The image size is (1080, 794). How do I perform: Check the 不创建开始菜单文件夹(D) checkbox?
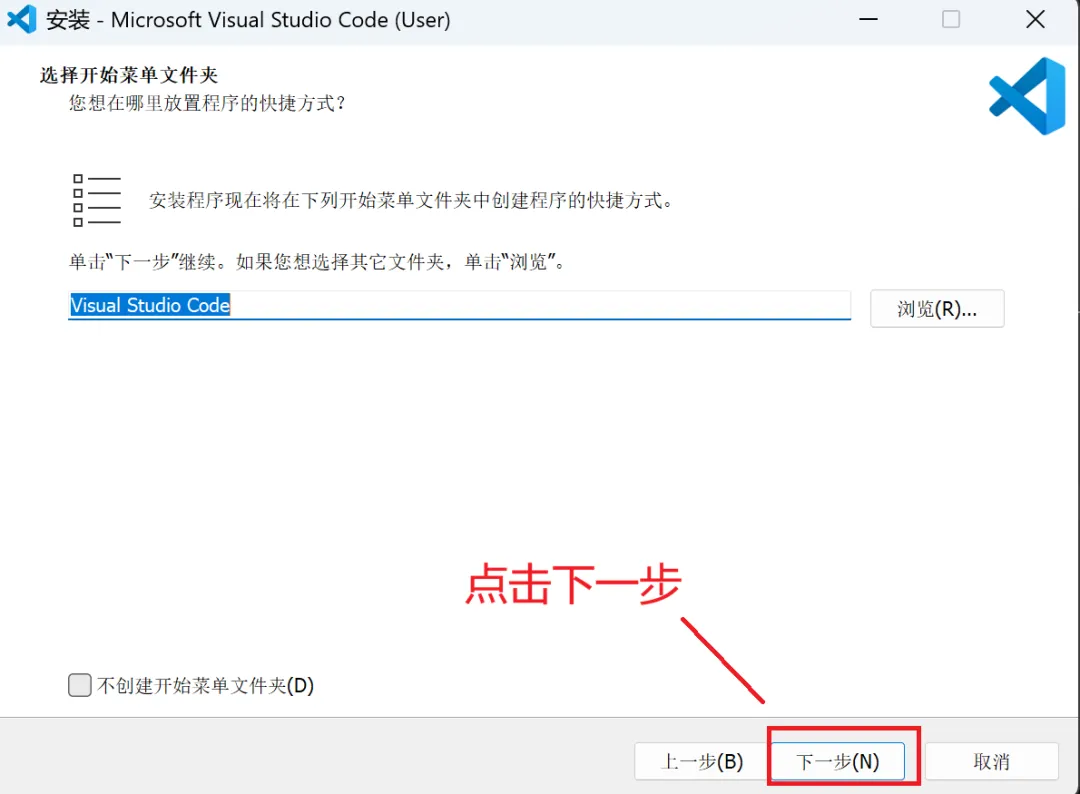(80, 685)
